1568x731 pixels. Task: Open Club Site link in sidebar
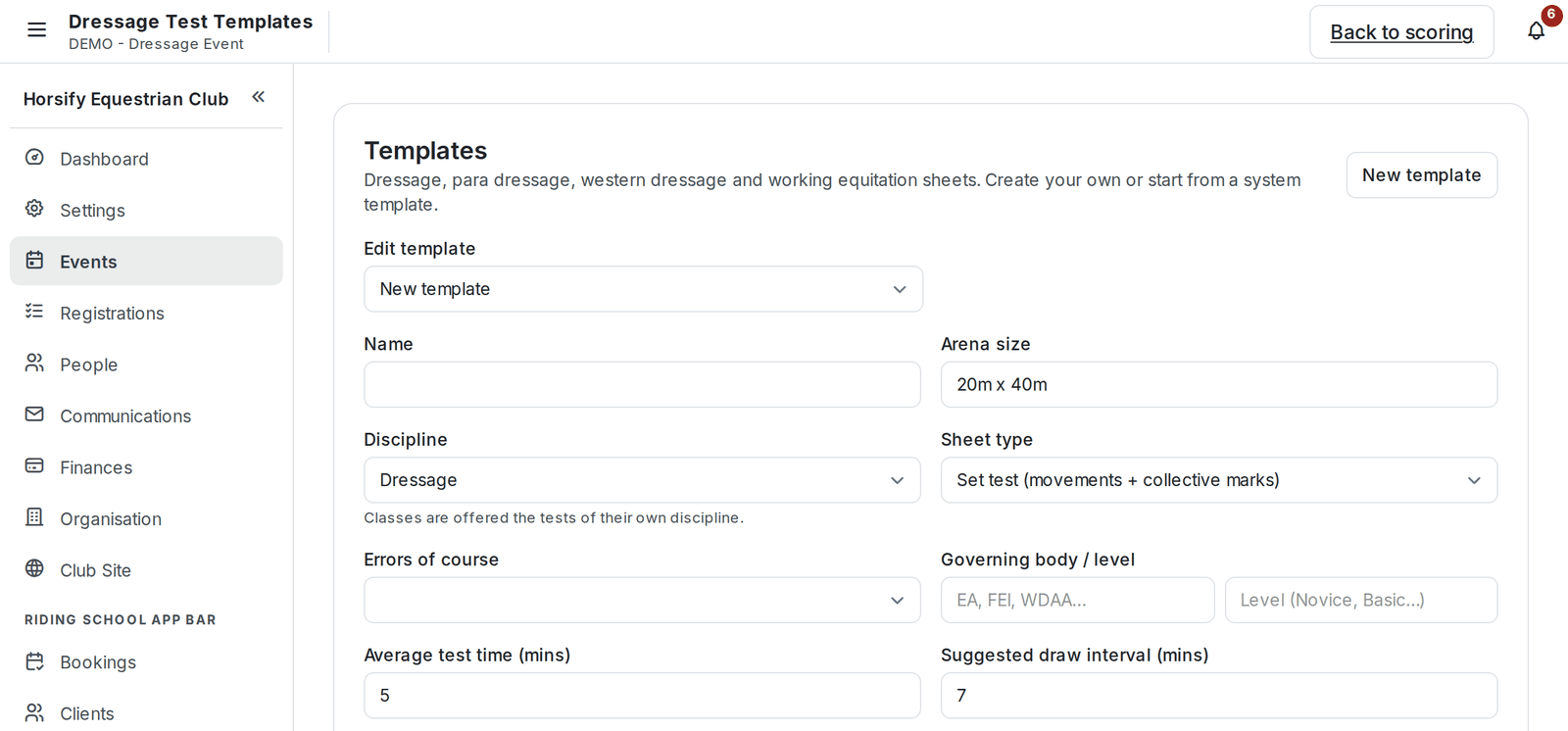[x=146, y=570]
